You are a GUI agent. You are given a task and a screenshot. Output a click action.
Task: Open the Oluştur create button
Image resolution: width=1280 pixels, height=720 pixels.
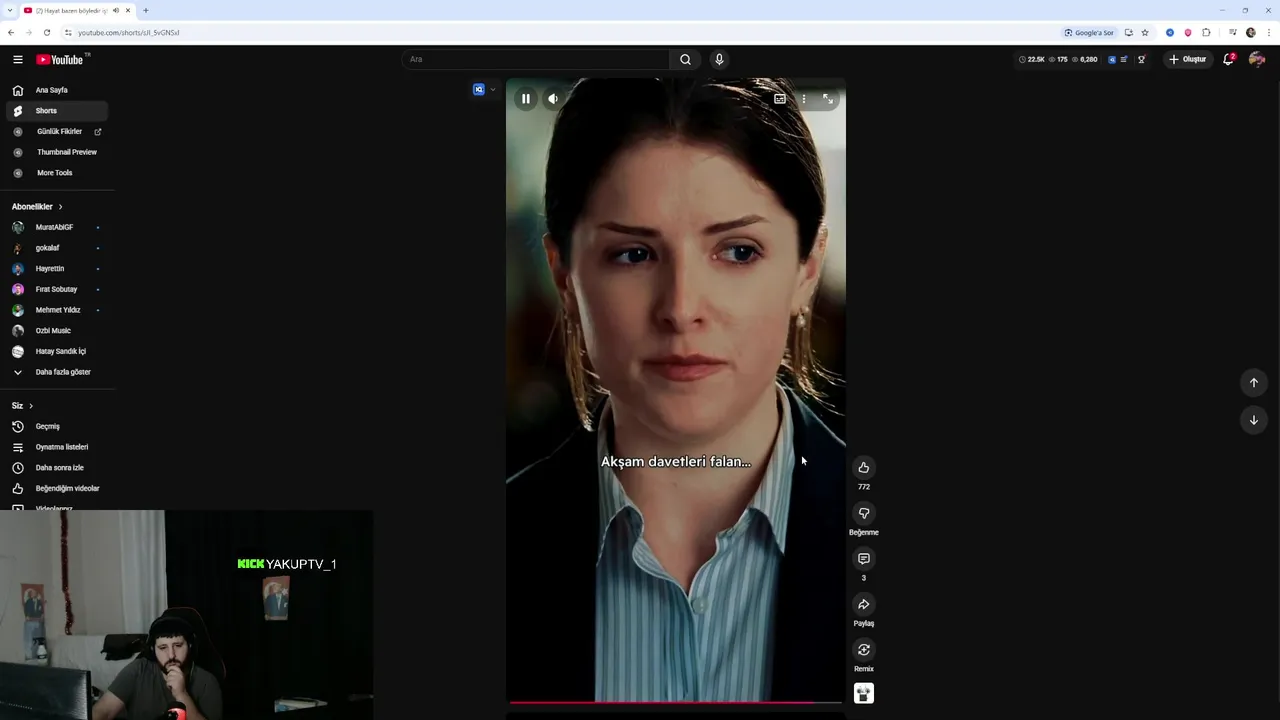1188,59
